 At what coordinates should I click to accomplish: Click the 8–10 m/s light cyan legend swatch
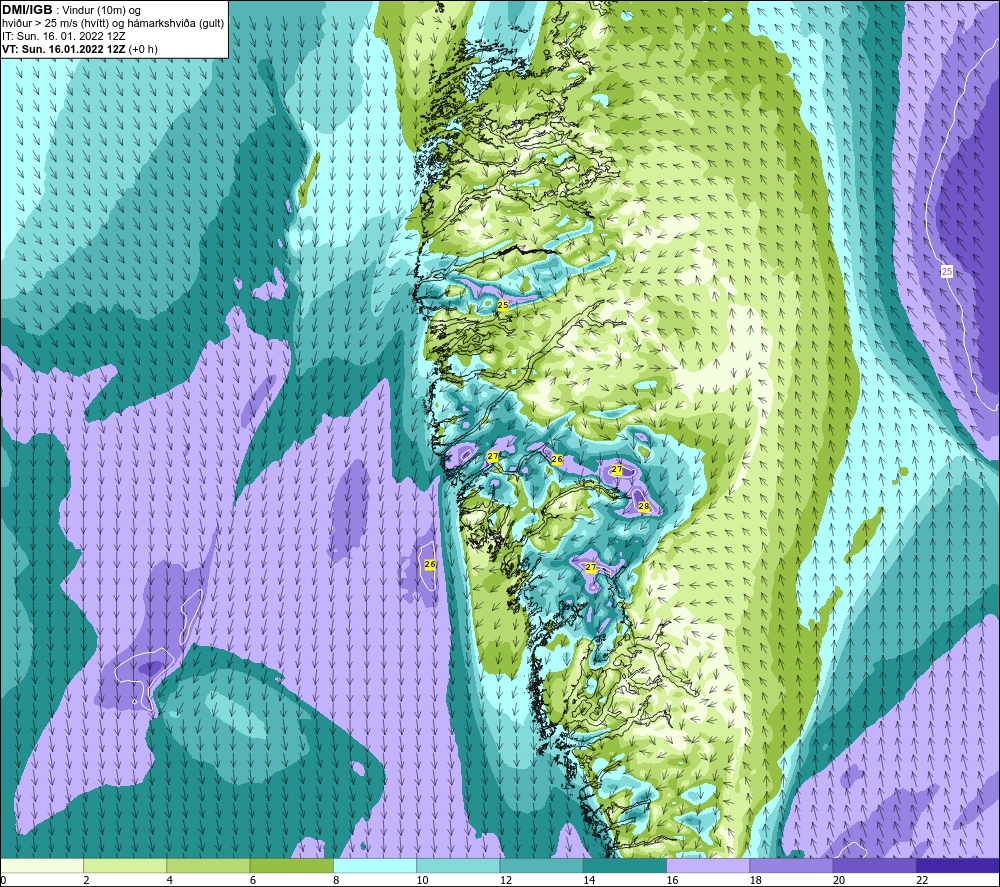[375, 865]
